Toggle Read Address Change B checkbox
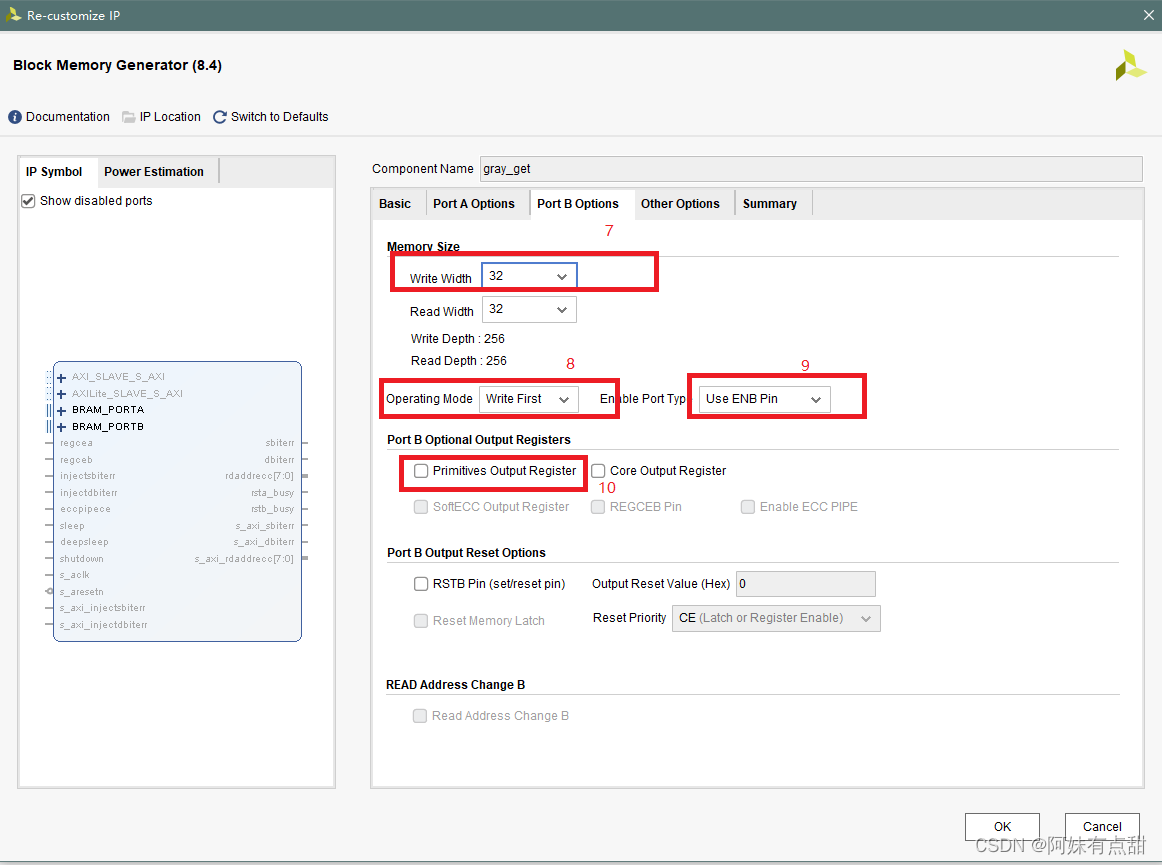 click(x=420, y=716)
